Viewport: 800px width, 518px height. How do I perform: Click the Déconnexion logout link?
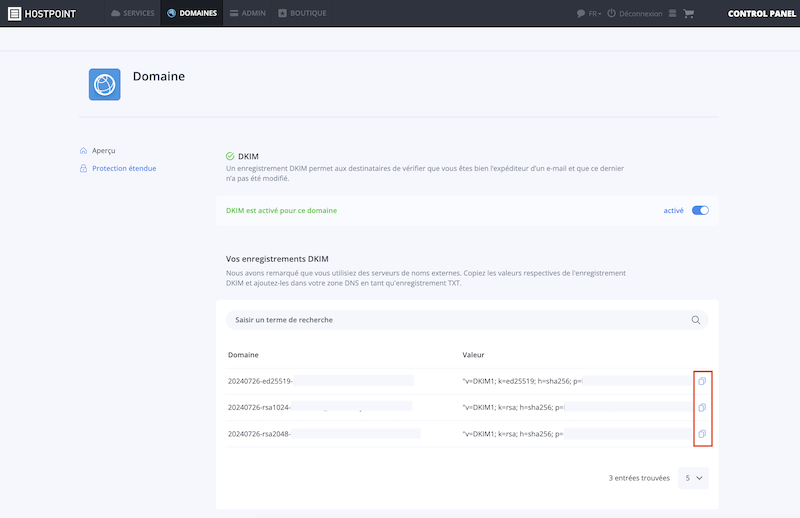[640, 14]
